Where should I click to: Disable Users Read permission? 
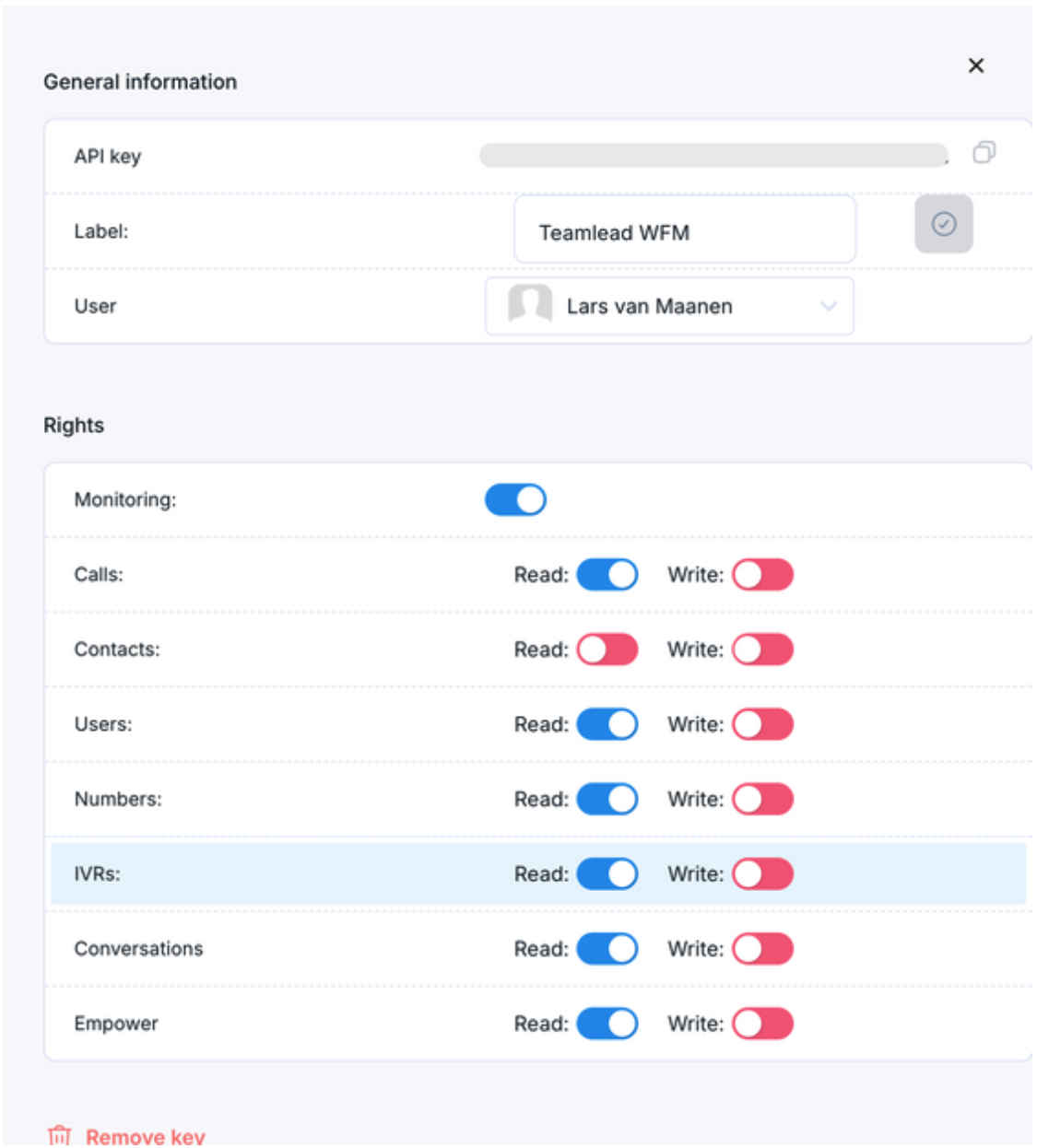point(607,724)
